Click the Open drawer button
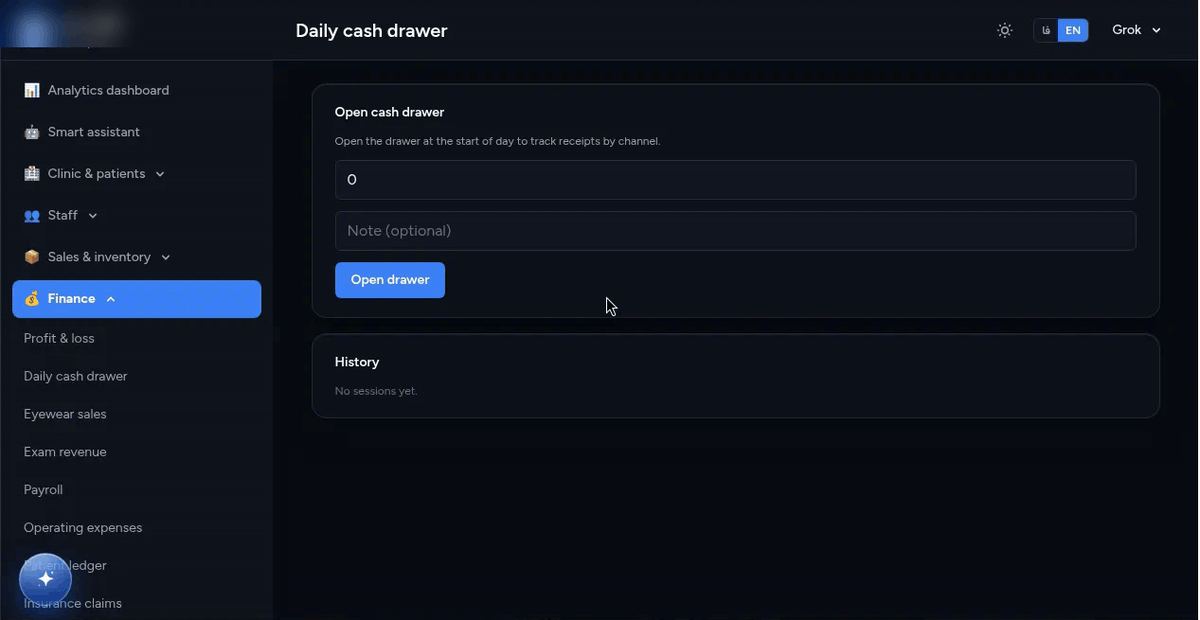This screenshot has height=620, width=1200. click(390, 280)
